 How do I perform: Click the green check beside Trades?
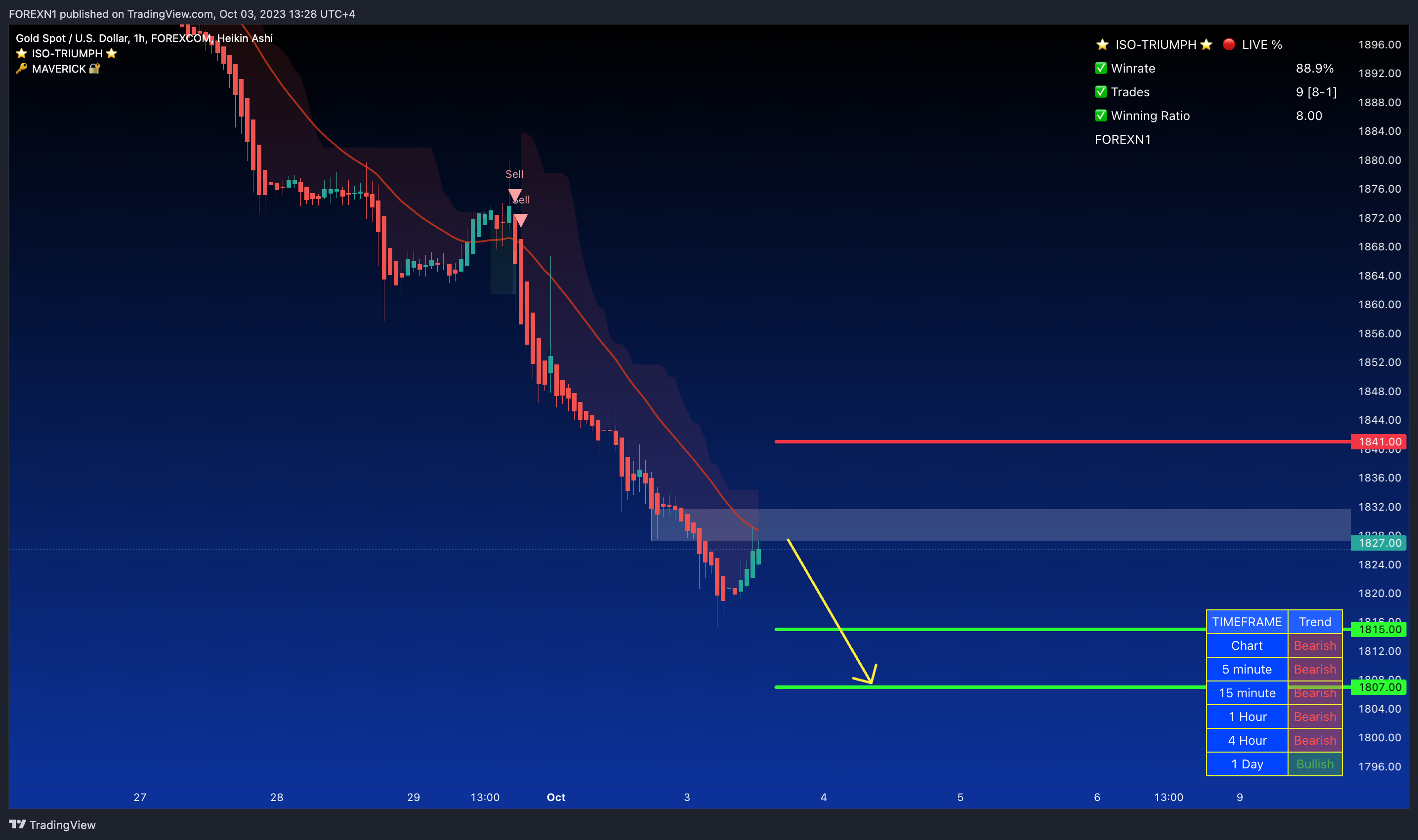click(x=1101, y=92)
